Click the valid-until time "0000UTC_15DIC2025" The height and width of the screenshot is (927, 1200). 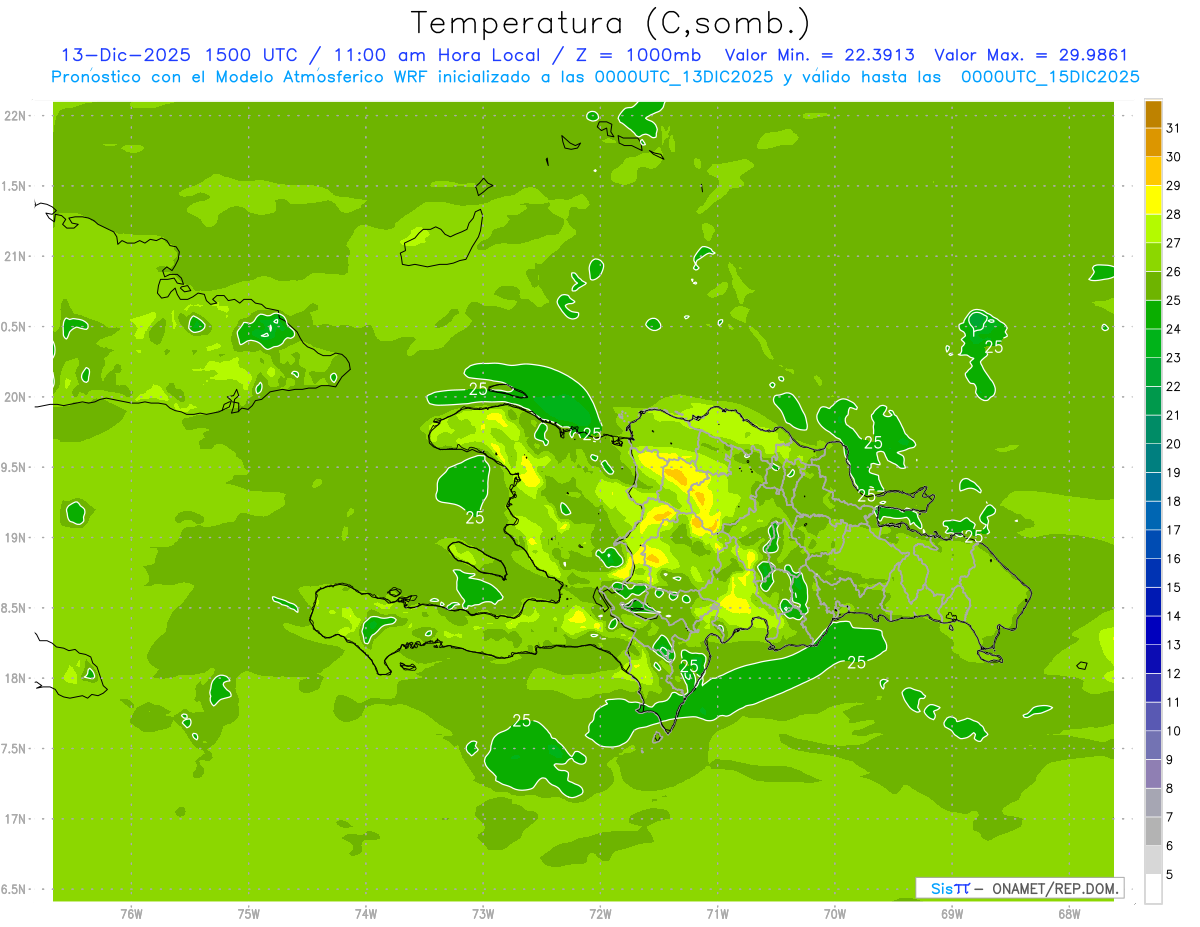pos(1050,77)
